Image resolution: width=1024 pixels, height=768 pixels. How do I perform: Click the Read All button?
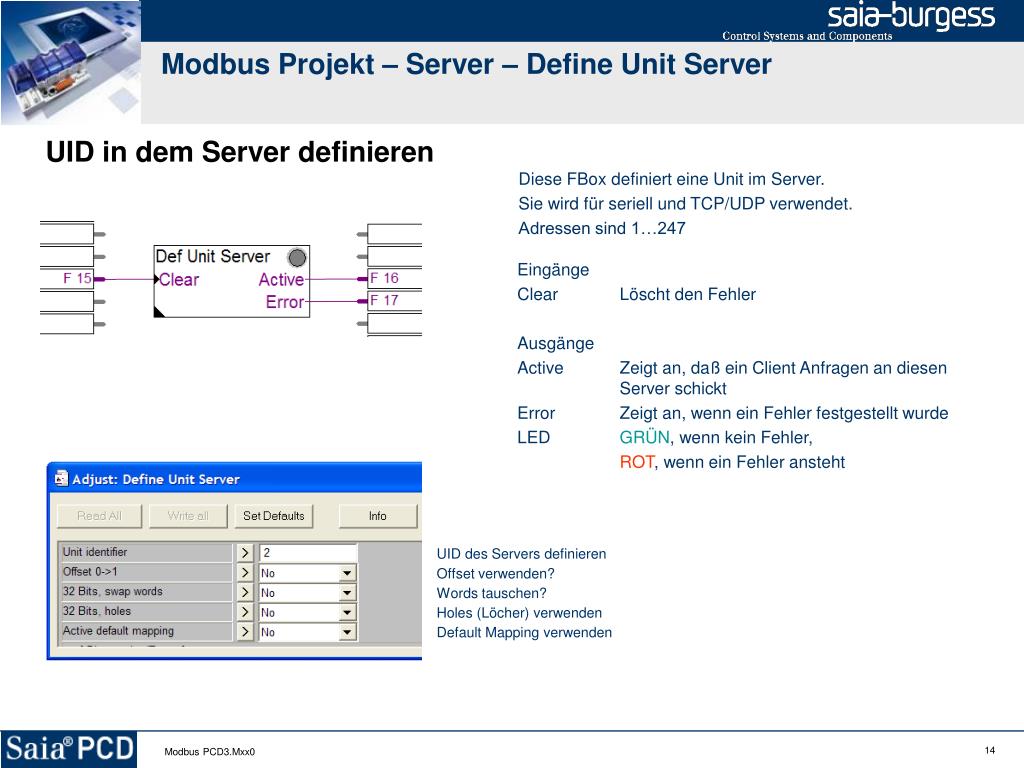point(99,516)
